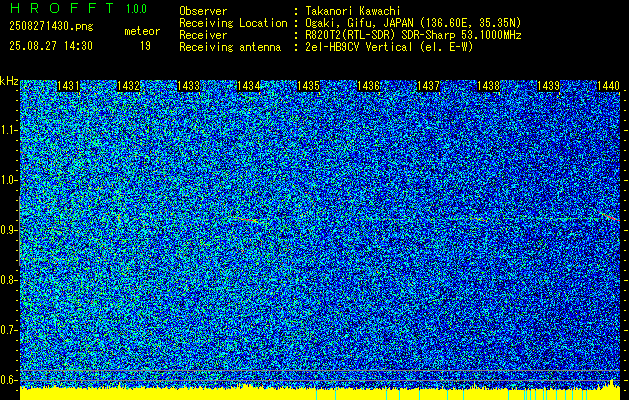Click antenna 2el-HB9CV Vertical text
The width and height of the screenshot is (629, 400).
(x=389, y=47)
